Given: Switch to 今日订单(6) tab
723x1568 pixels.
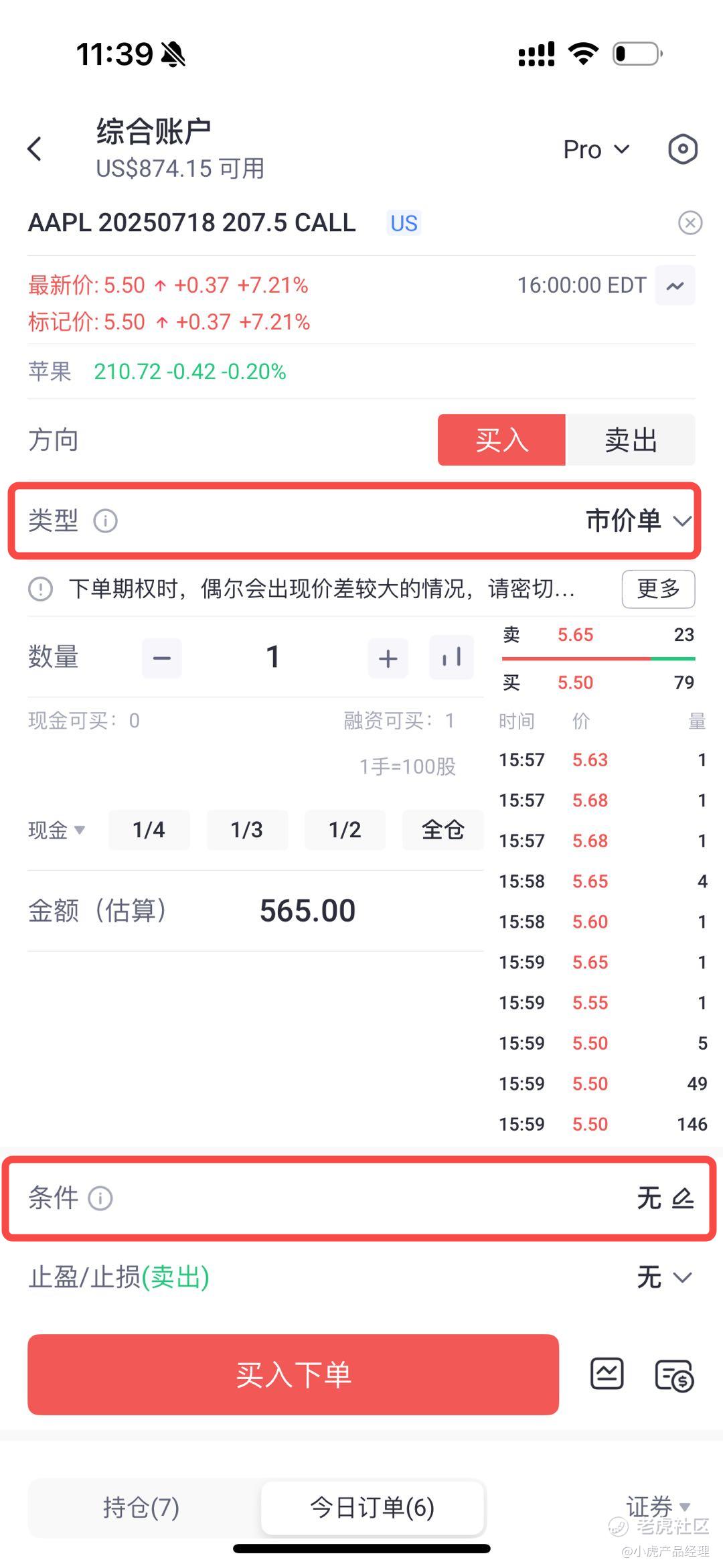Looking at the screenshot, I should 372,1508.
